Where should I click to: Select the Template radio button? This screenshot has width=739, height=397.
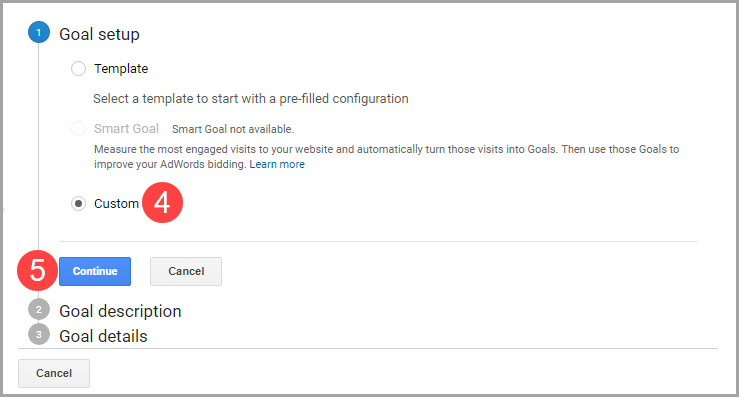click(78, 69)
